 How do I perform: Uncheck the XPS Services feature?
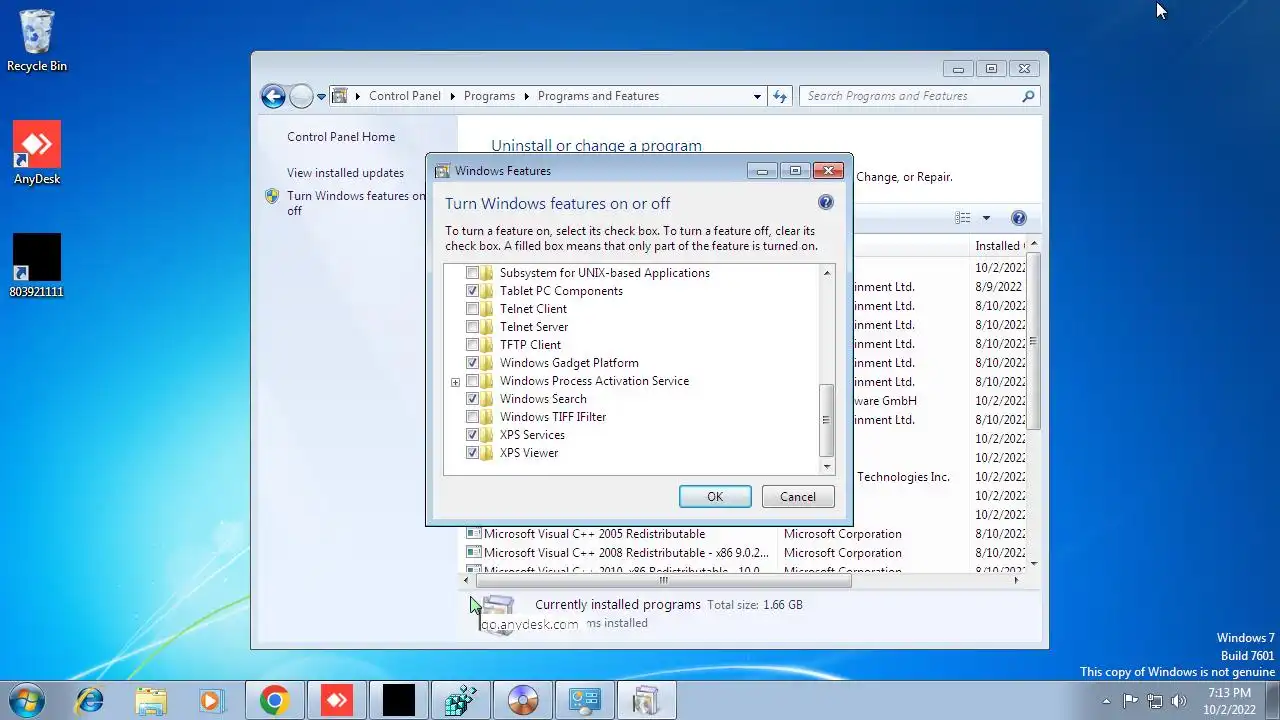(473, 435)
